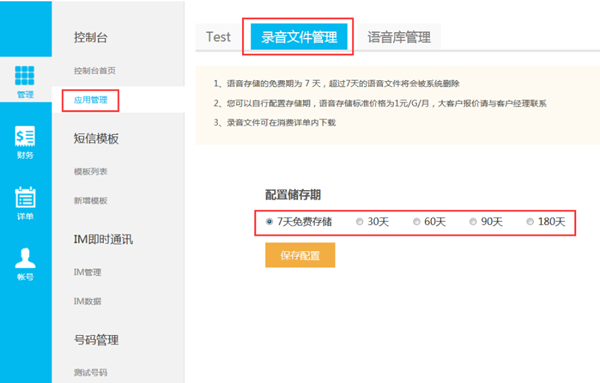Click the 控制台 section heading
The height and width of the screenshot is (383, 600).
[x=91, y=37]
